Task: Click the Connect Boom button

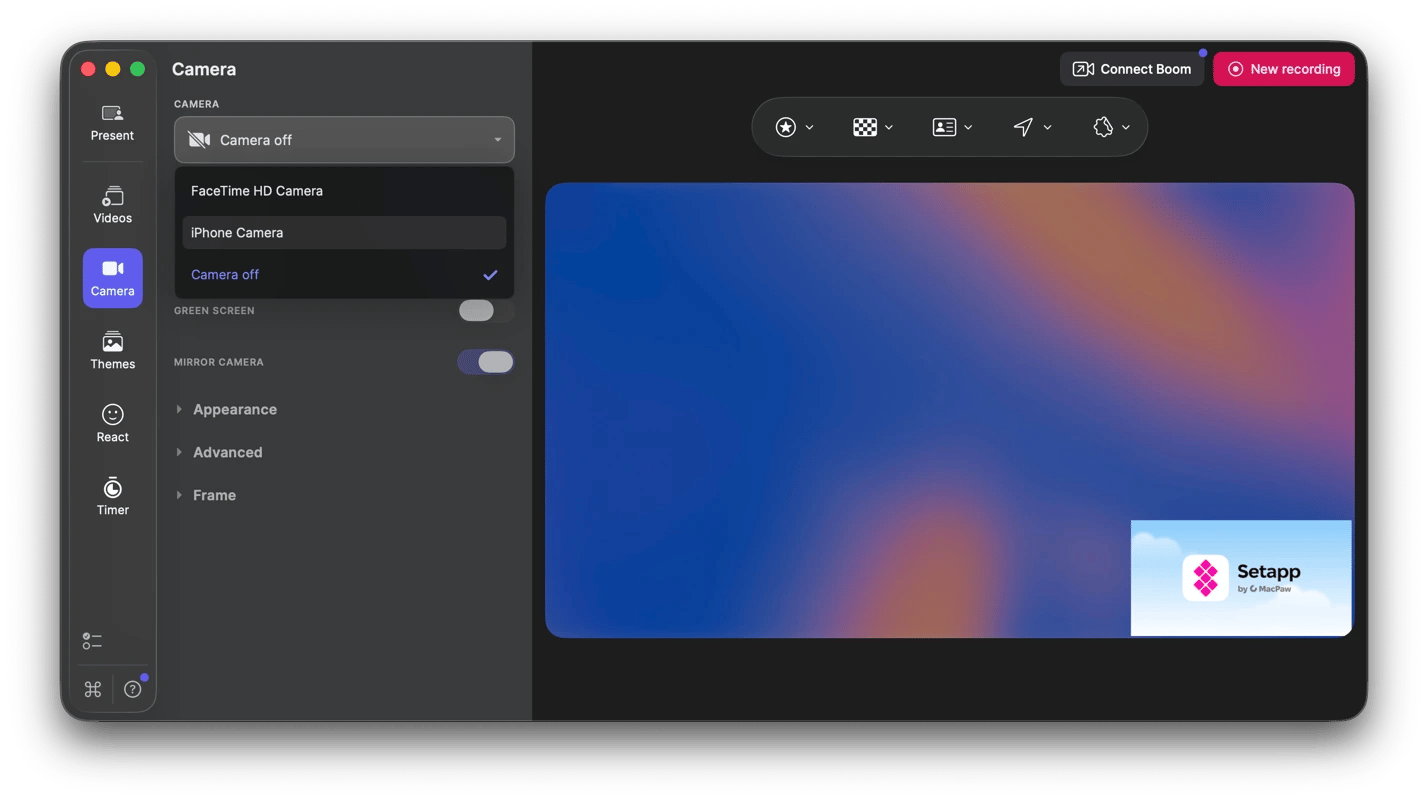Action: pyautogui.click(x=1132, y=69)
